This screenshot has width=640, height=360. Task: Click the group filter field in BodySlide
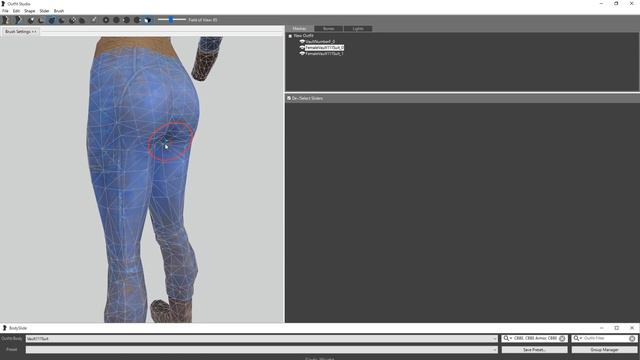(x=535, y=338)
